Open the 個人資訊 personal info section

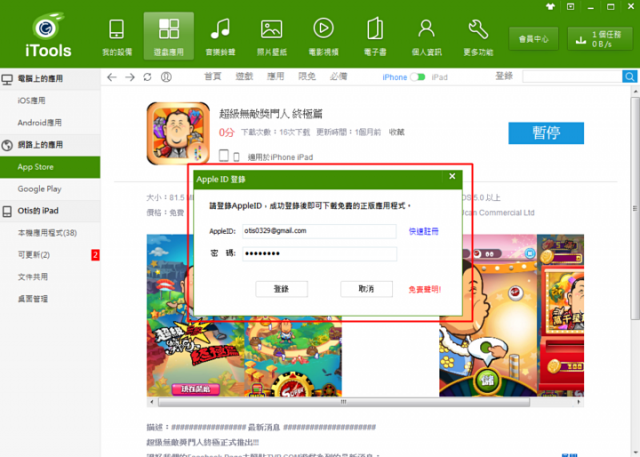coord(427,37)
